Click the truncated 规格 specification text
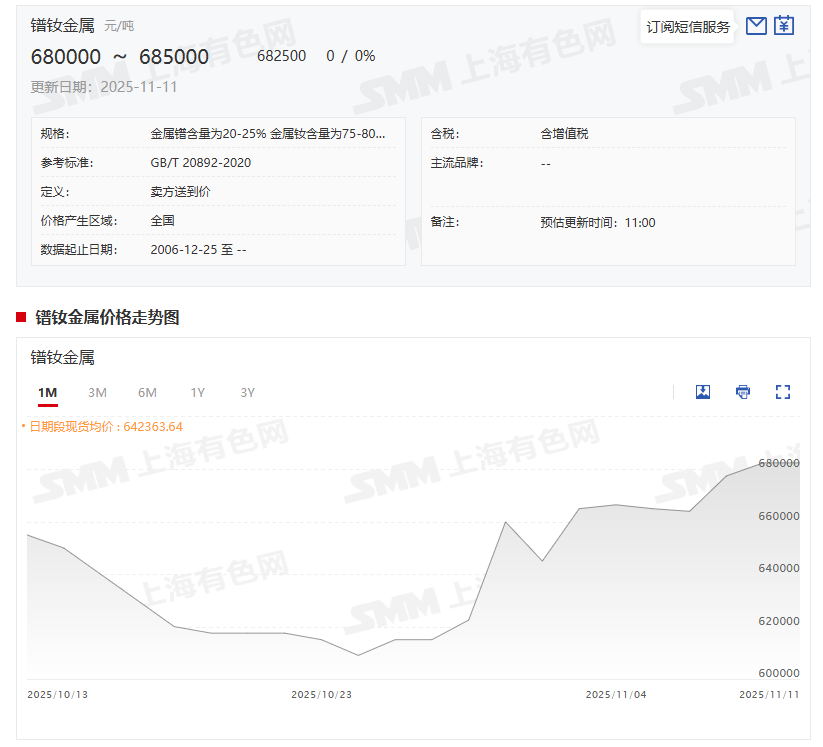 click(268, 133)
